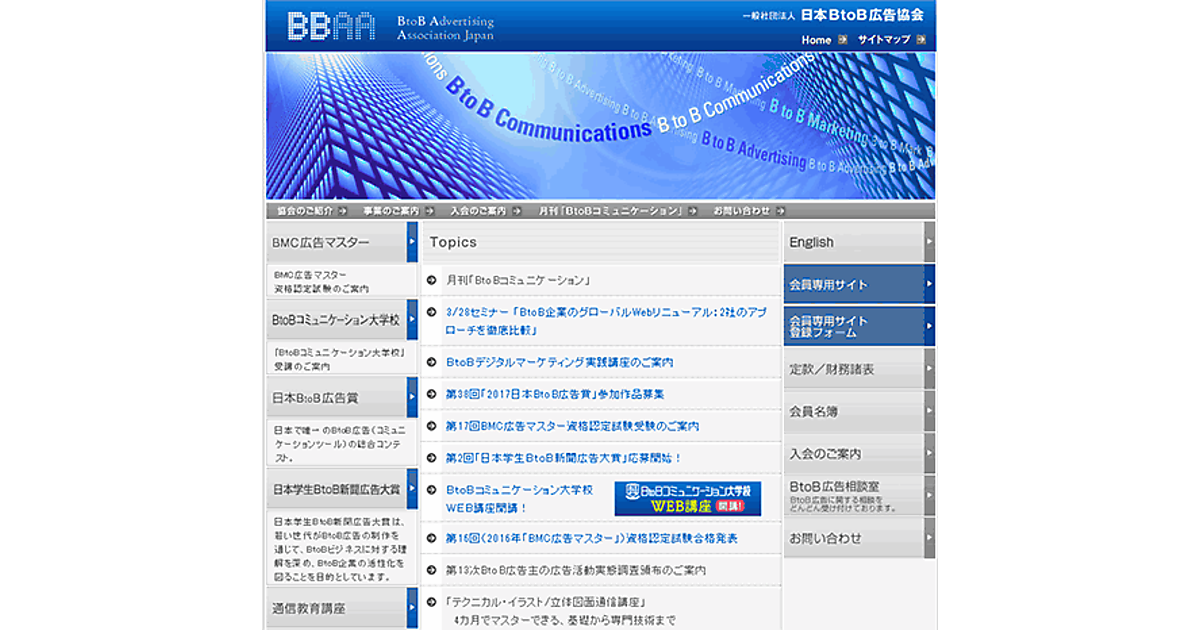Click the arrow icon beside サイトマップ
This screenshot has height=630, width=1200.
point(921,40)
